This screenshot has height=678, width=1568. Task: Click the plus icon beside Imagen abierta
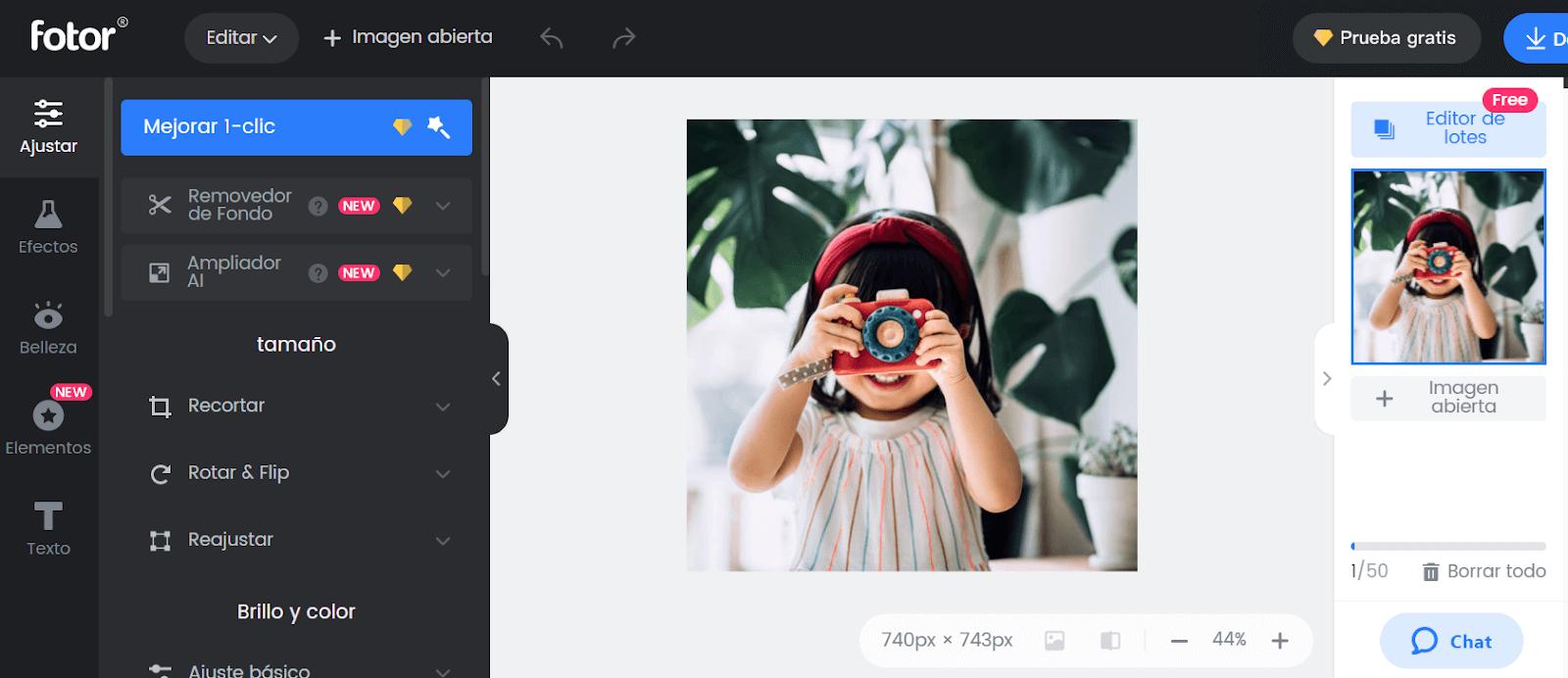coord(1384,399)
